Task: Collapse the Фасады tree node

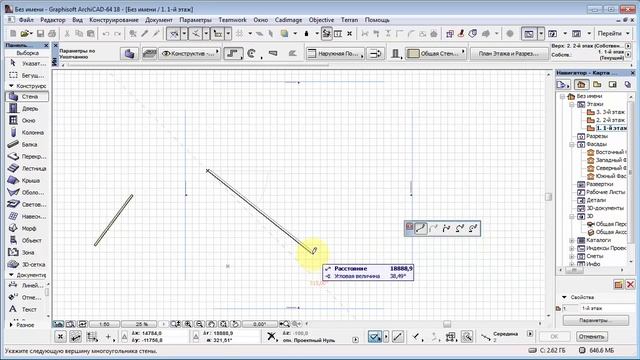Action: [572, 144]
